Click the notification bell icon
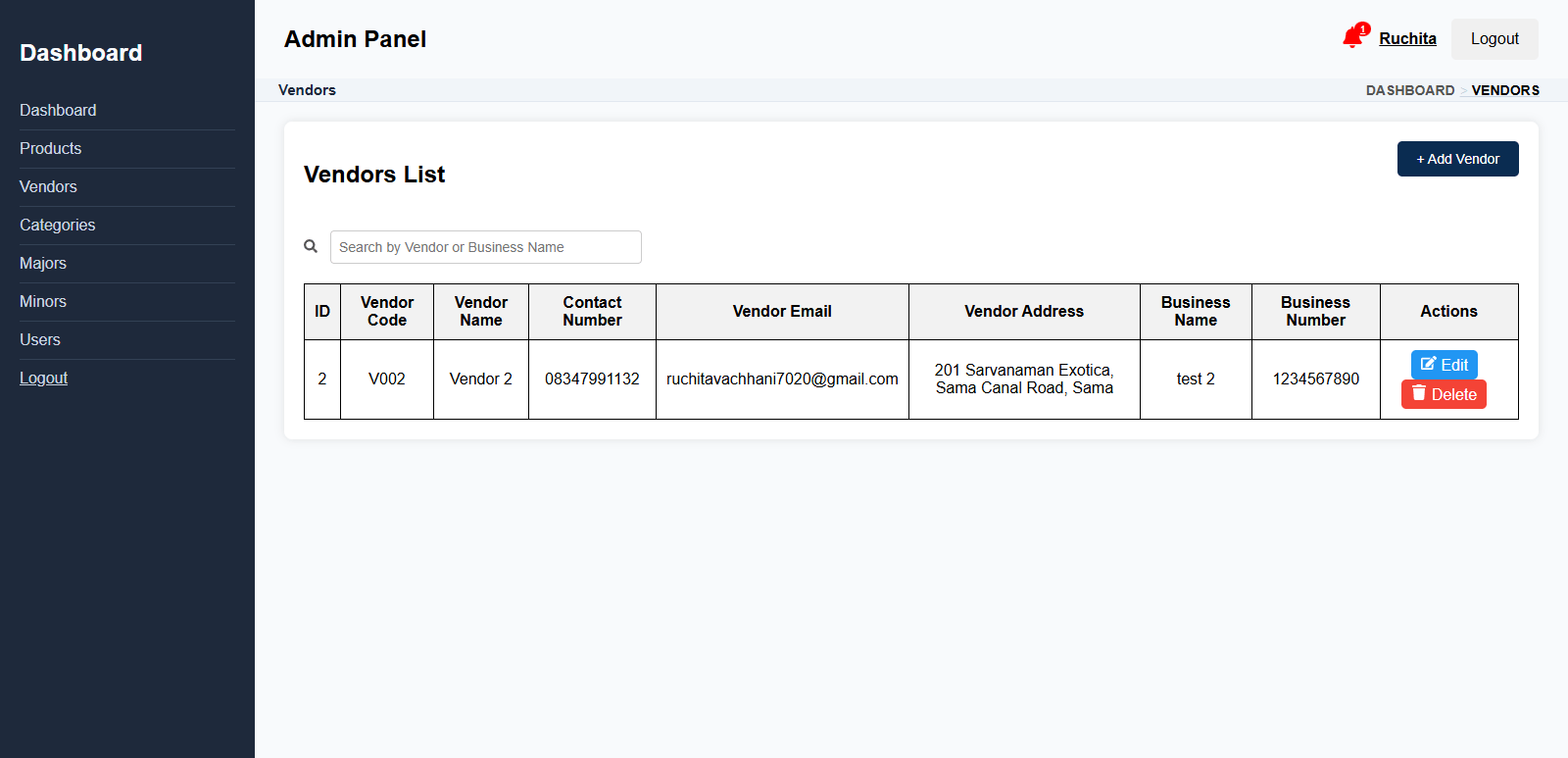Image resolution: width=1568 pixels, height=758 pixels. point(1352,38)
